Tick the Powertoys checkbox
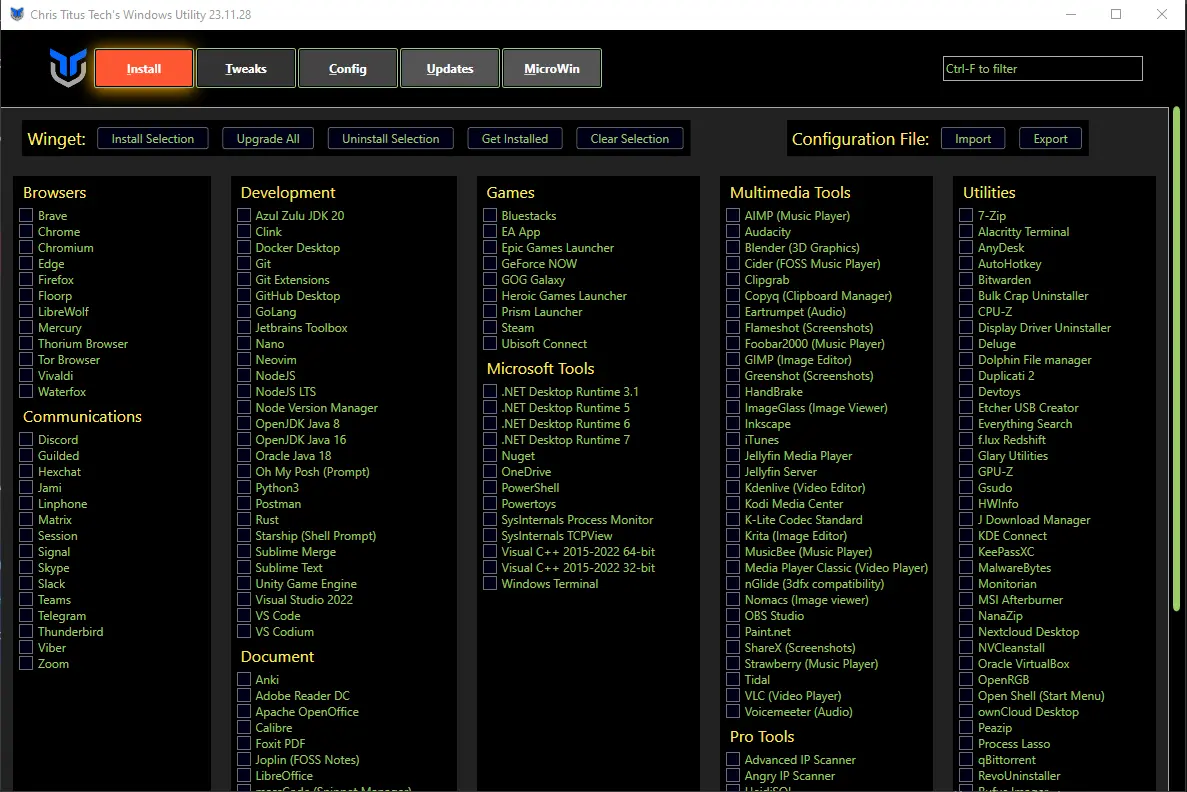Image resolution: width=1187 pixels, height=792 pixels. coord(490,504)
